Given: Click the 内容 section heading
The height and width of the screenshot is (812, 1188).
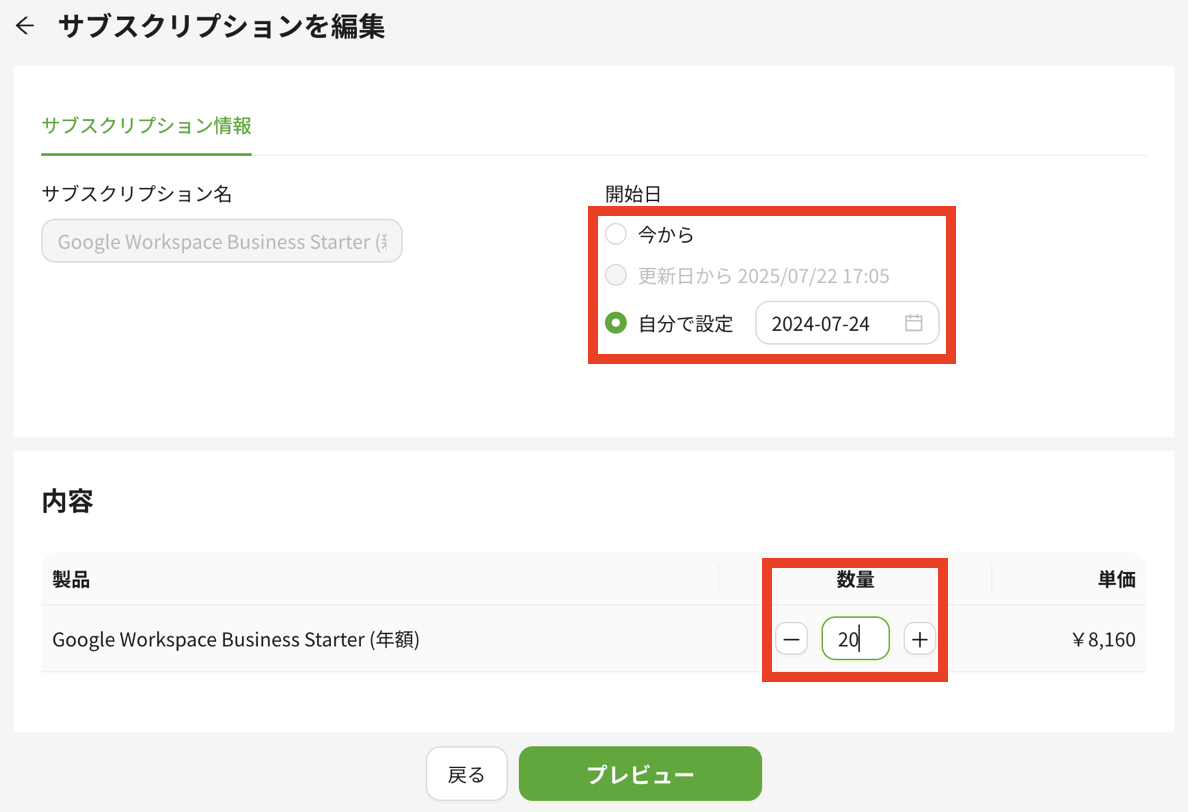Looking at the screenshot, I should pyautogui.click(x=67, y=501).
